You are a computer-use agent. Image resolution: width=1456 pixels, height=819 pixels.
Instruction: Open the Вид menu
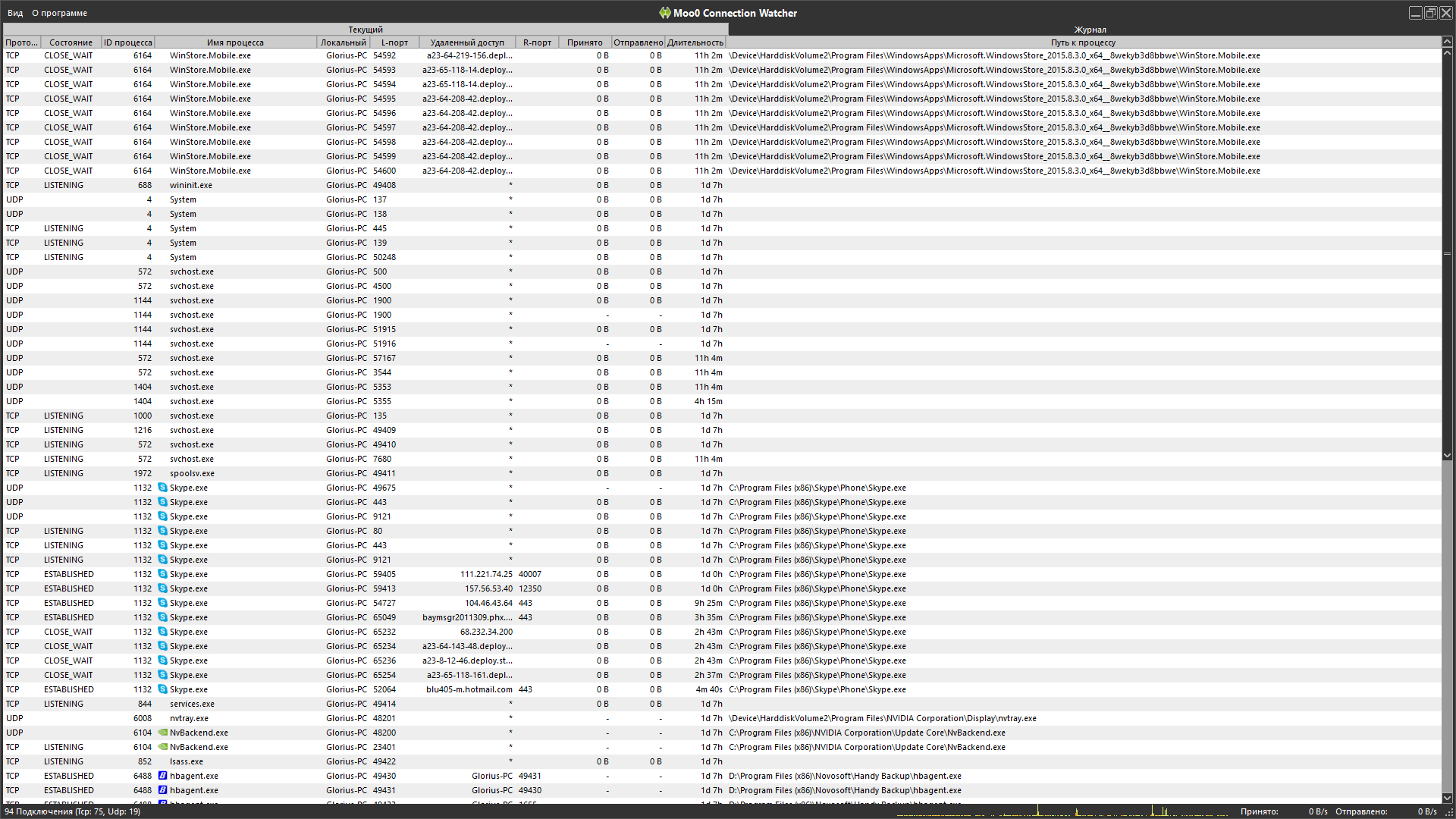15,13
